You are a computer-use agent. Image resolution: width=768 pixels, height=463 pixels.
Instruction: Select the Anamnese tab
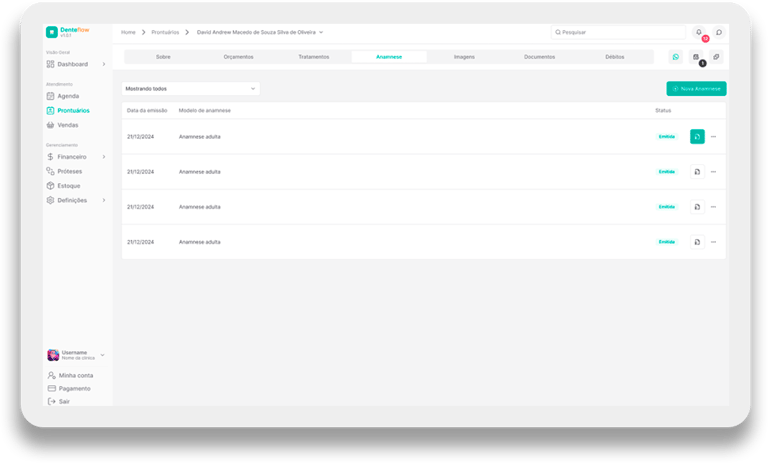[389, 57]
